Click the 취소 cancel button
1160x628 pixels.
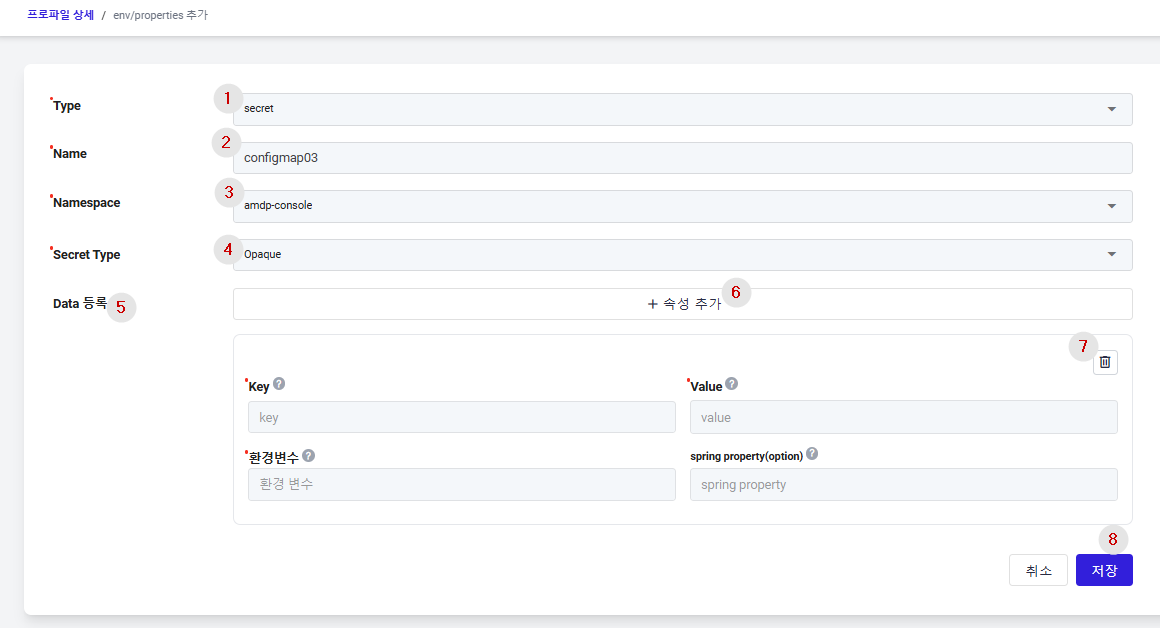tap(1038, 570)
